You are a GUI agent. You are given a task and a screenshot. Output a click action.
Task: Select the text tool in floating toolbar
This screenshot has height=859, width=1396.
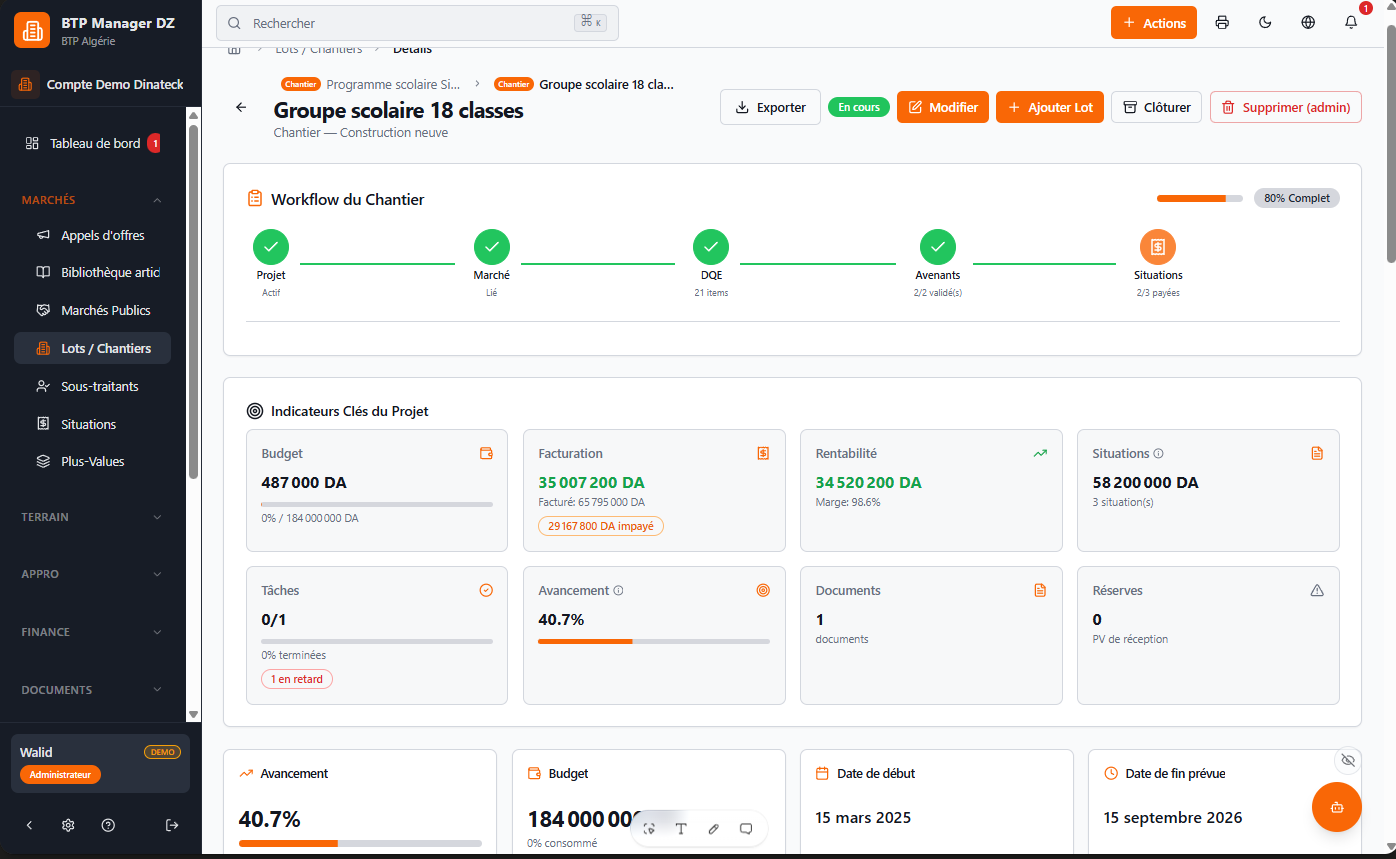(x=681, y=828)
